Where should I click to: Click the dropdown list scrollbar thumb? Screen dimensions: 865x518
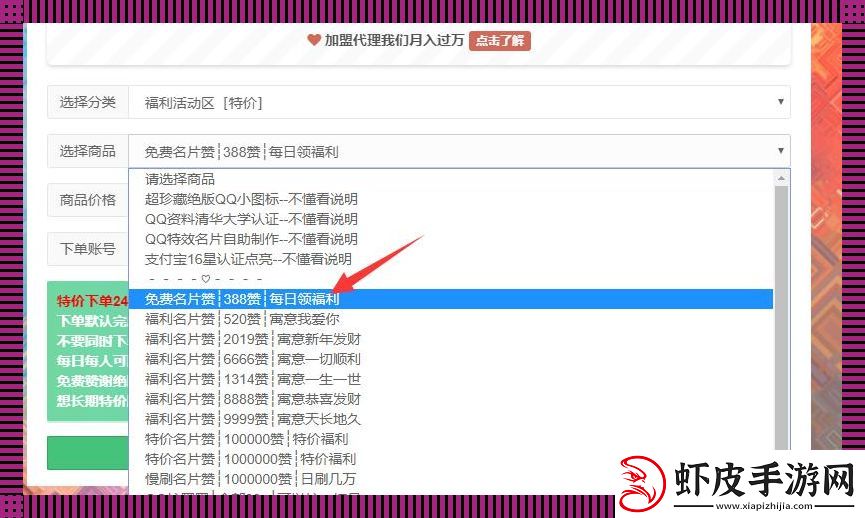click(781, 318)
